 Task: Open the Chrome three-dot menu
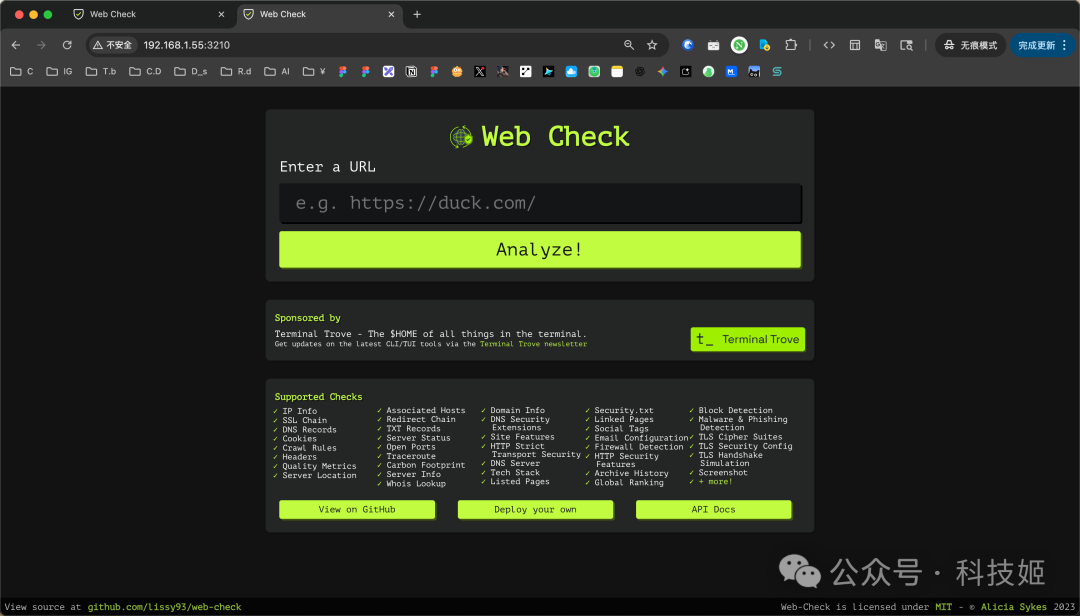pos(1065,45)
